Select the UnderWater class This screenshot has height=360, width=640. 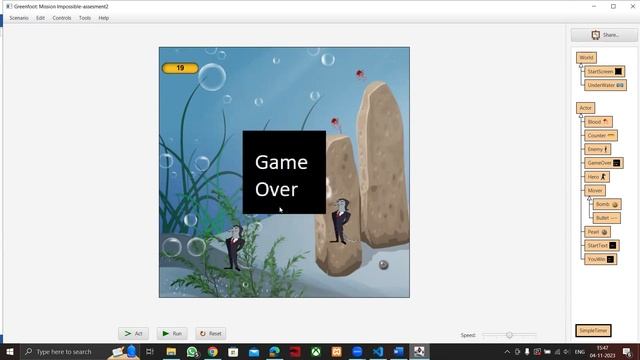pyautogui.click(x=605, y=85)
